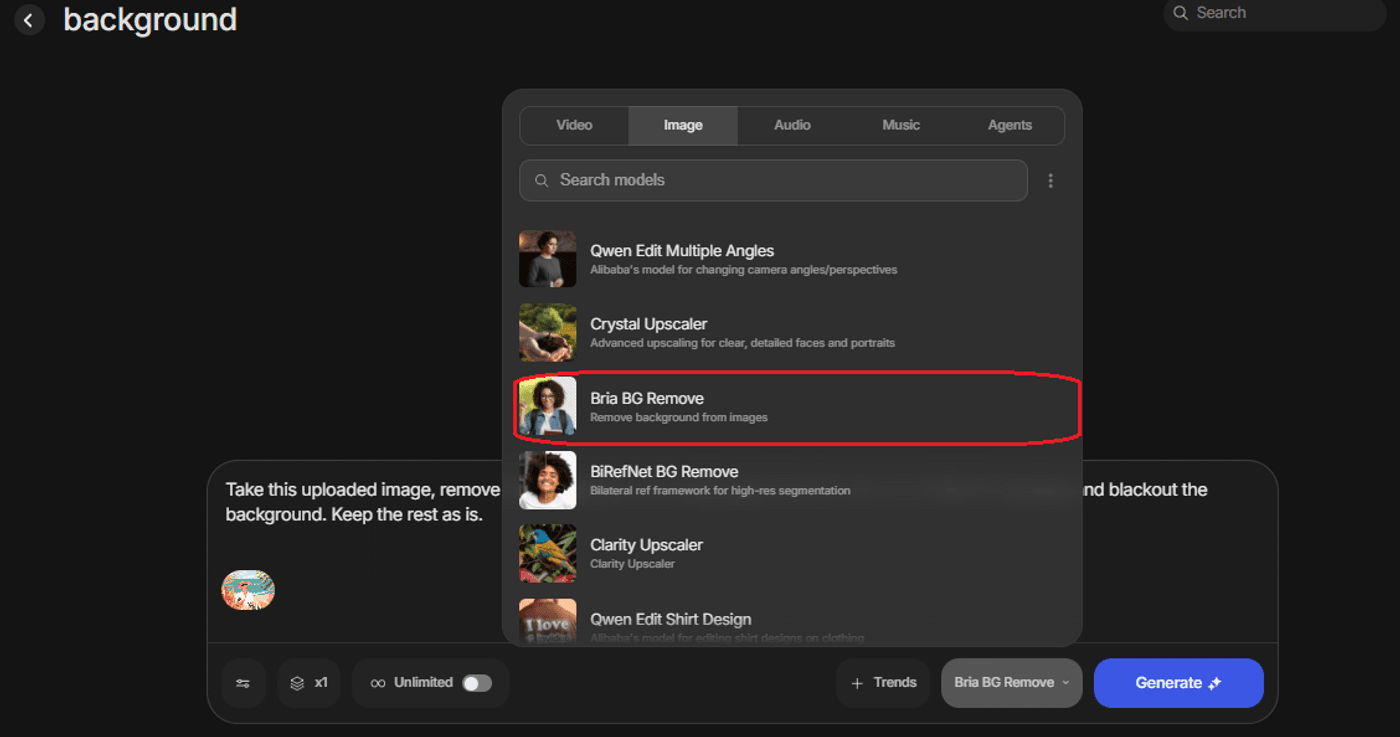Open the three-dot options next to model search

click(1050, 181)
